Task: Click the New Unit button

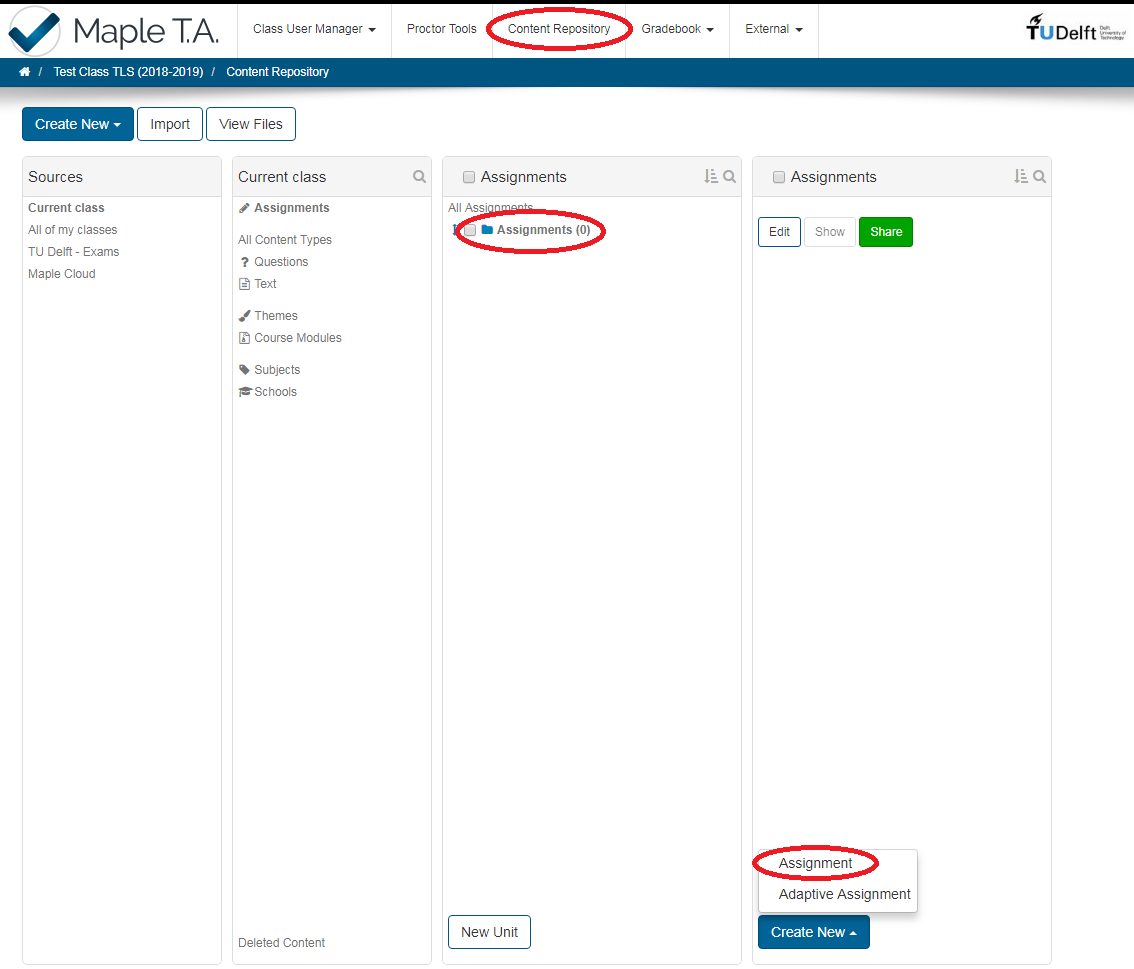Action: 489,932
